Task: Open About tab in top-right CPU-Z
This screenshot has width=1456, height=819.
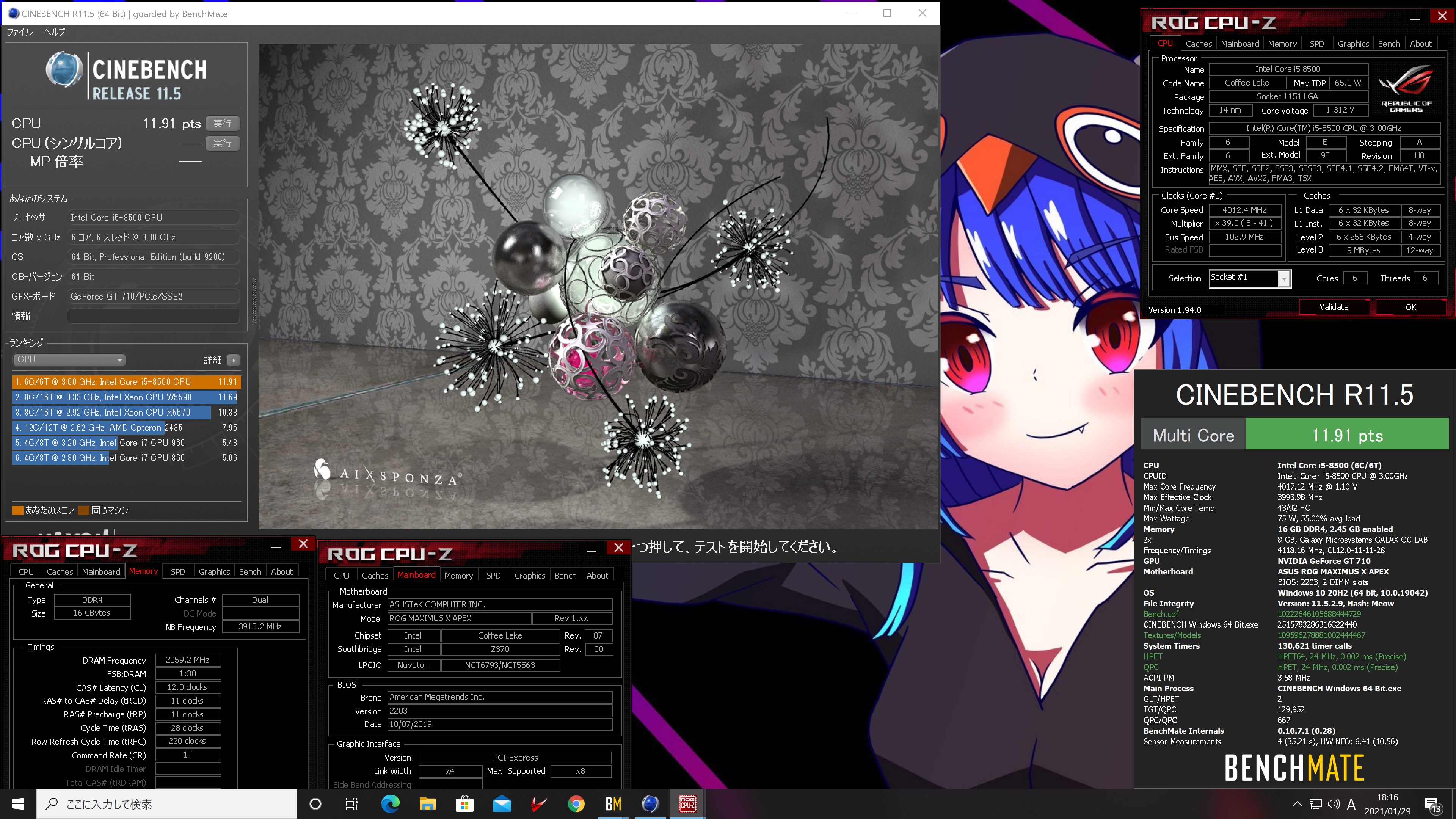Action: click(x=1420, y=44)
